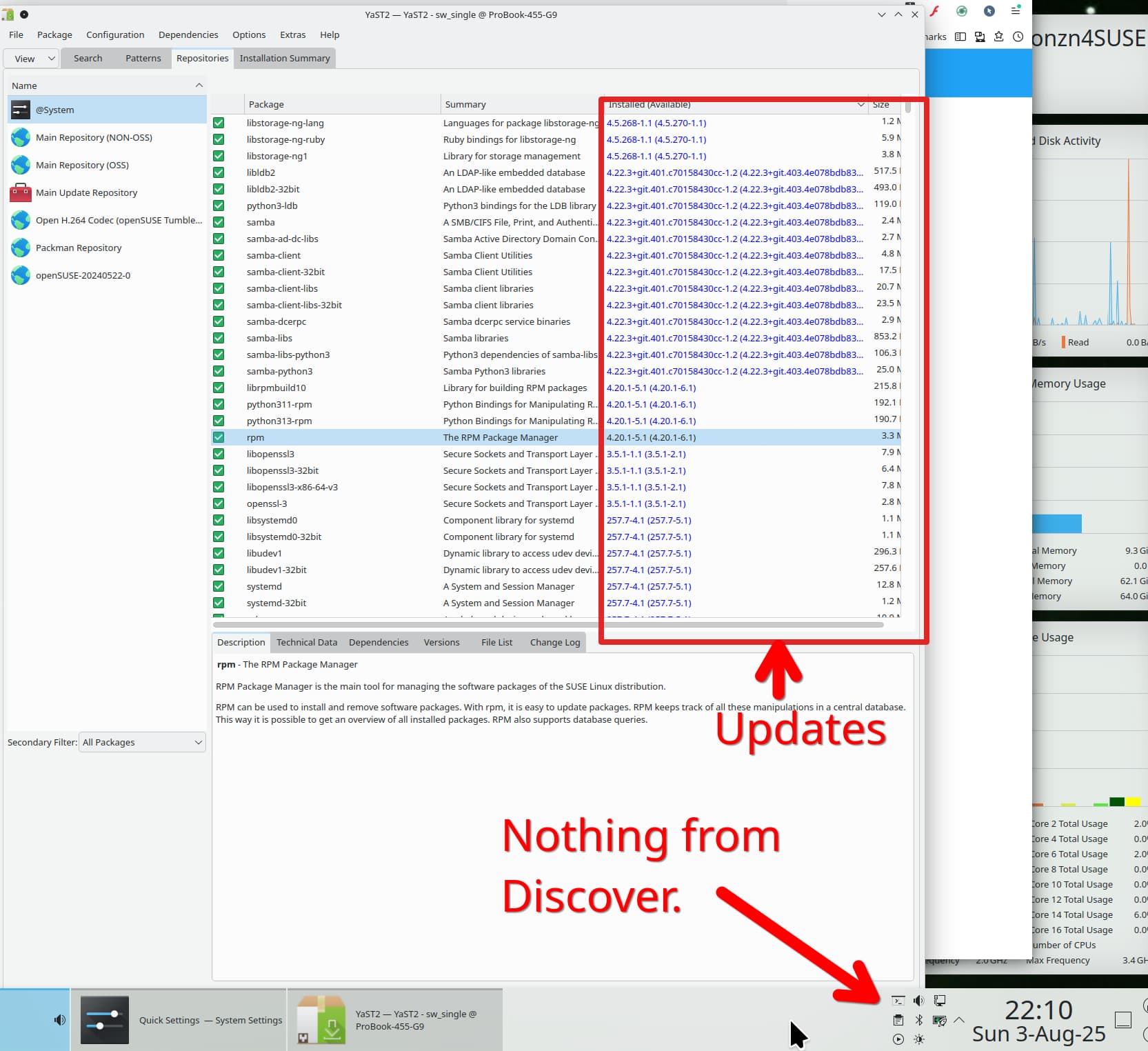This screenshot has width=1148, height=1051.
Task: Click the terminal icon in system tray
Action: point(898,1001)
